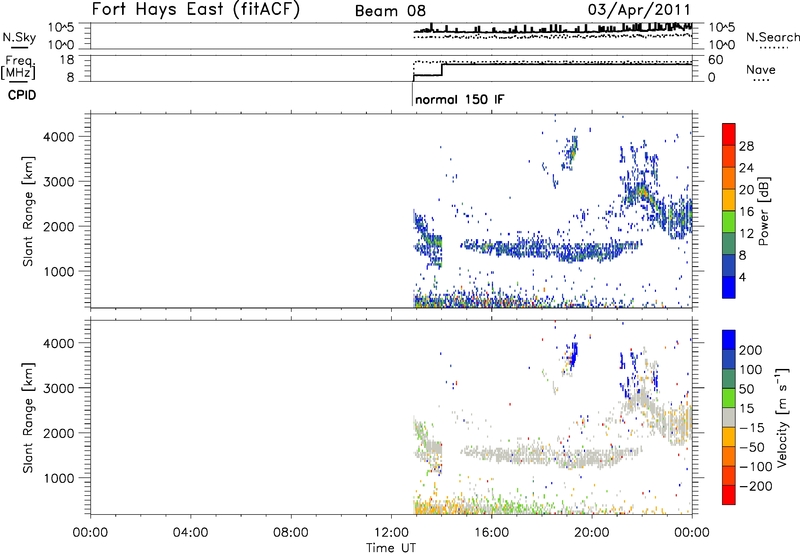Click the 24 label on power colorbar
Screen dimensions: 800x554
pos(746,168)
